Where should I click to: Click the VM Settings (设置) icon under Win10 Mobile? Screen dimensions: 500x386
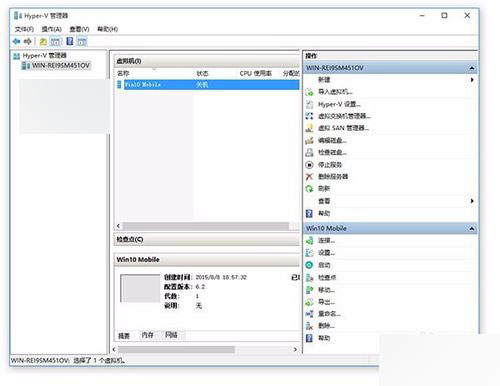(309, 253)
